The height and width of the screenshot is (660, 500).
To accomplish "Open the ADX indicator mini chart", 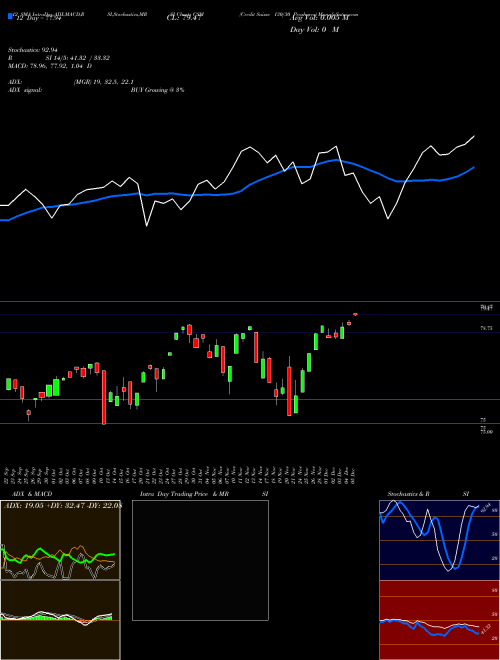I will click(60, 540).
